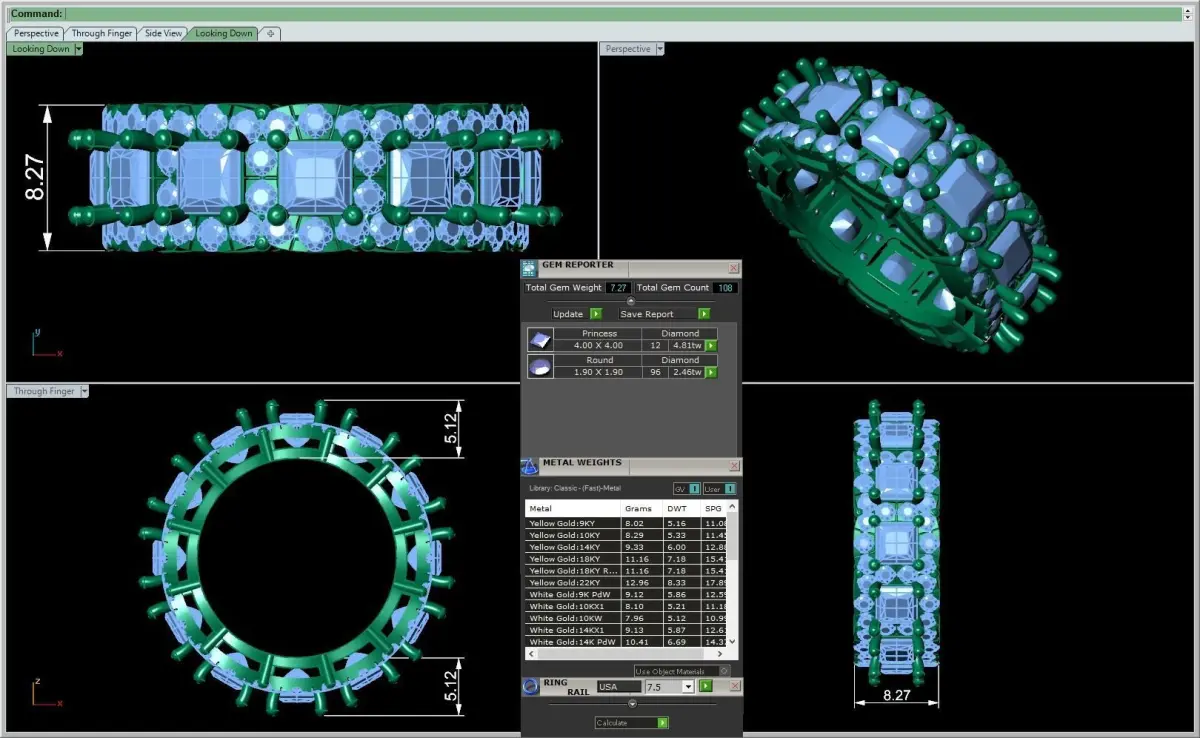
Task: Click the Metal column header
Action: click(x=572, y=508)
